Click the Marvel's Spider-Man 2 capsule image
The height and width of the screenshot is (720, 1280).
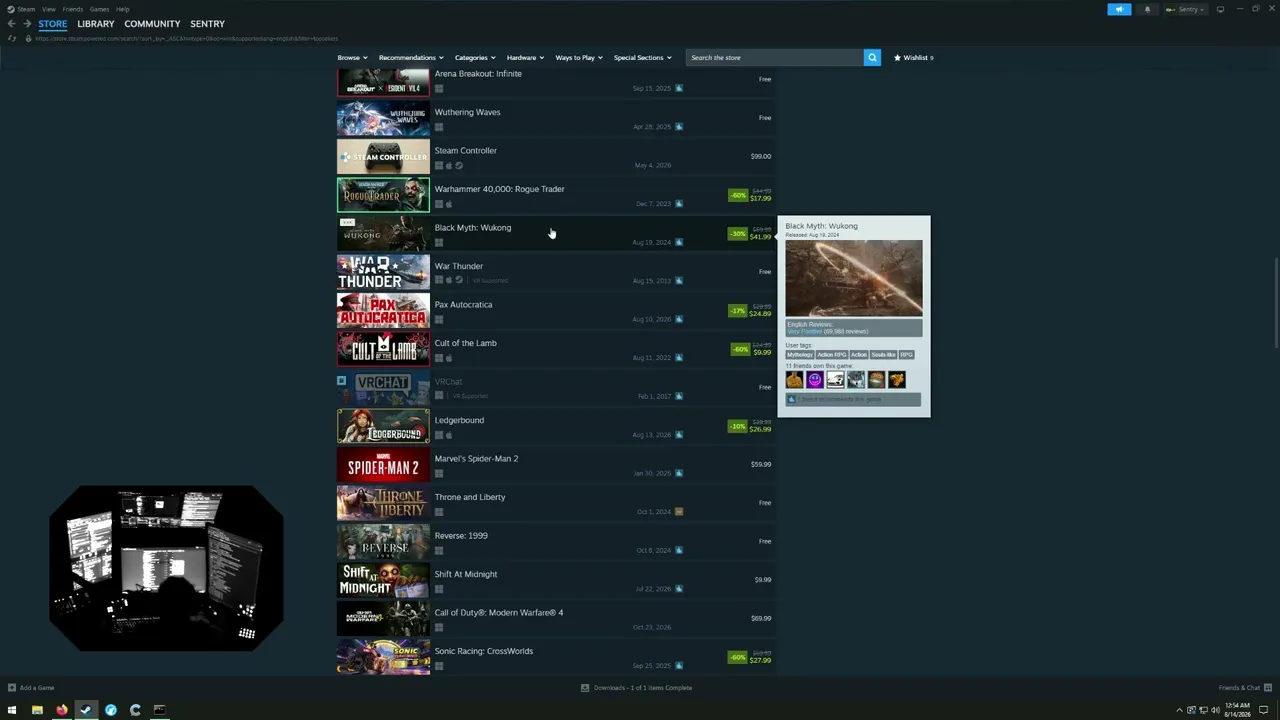(x=383, y=465)
